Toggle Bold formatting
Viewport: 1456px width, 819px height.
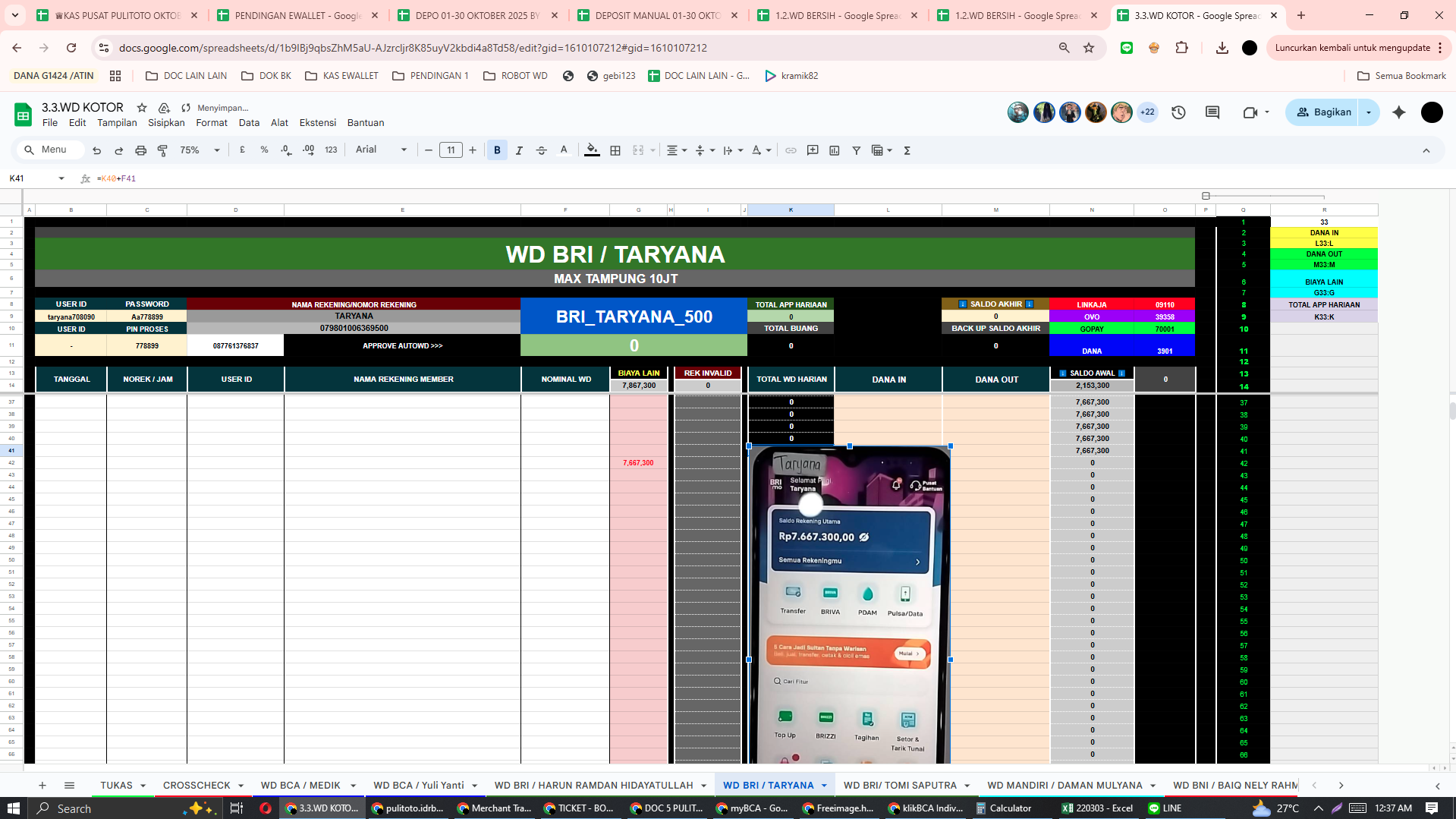(497, 150)
